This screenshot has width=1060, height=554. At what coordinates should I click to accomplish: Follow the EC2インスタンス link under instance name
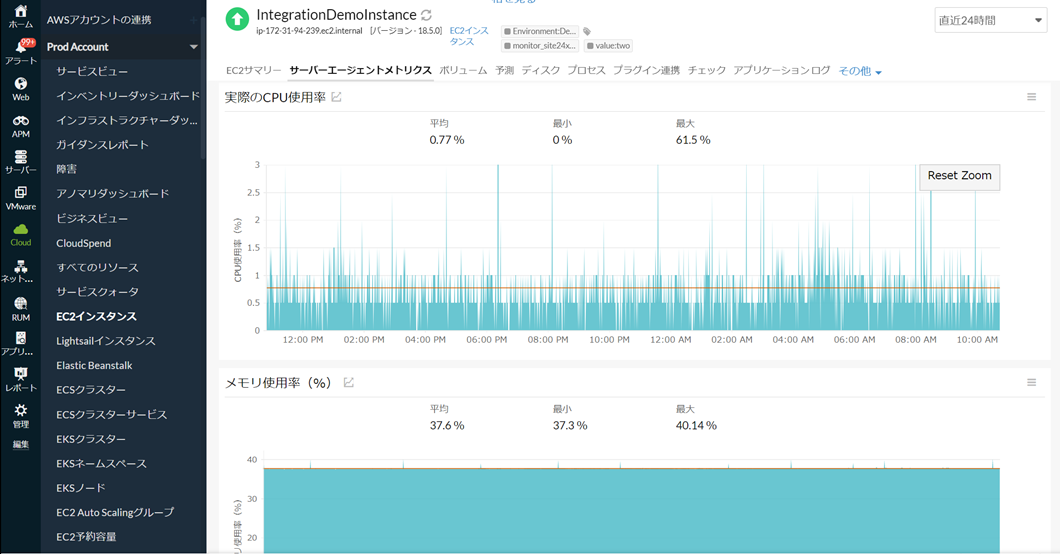click(468, 36)
